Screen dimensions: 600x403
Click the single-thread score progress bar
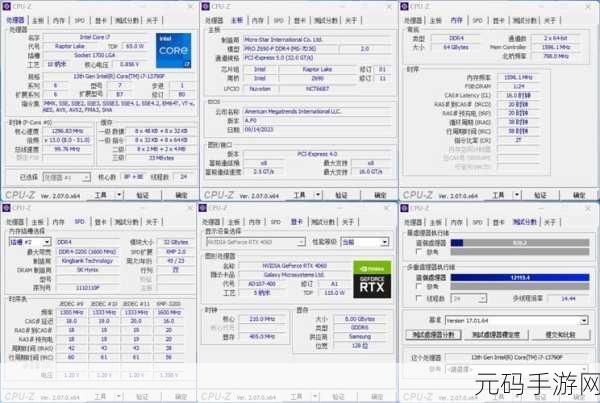(x=520, y=242)
